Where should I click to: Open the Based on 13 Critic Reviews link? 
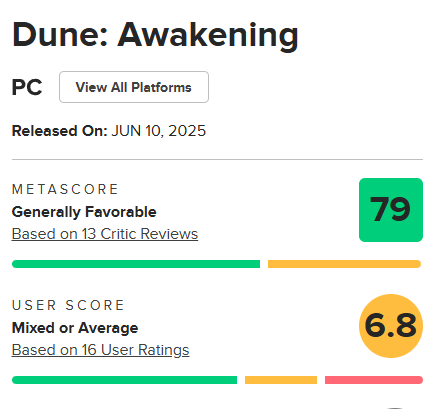[105, 234]
